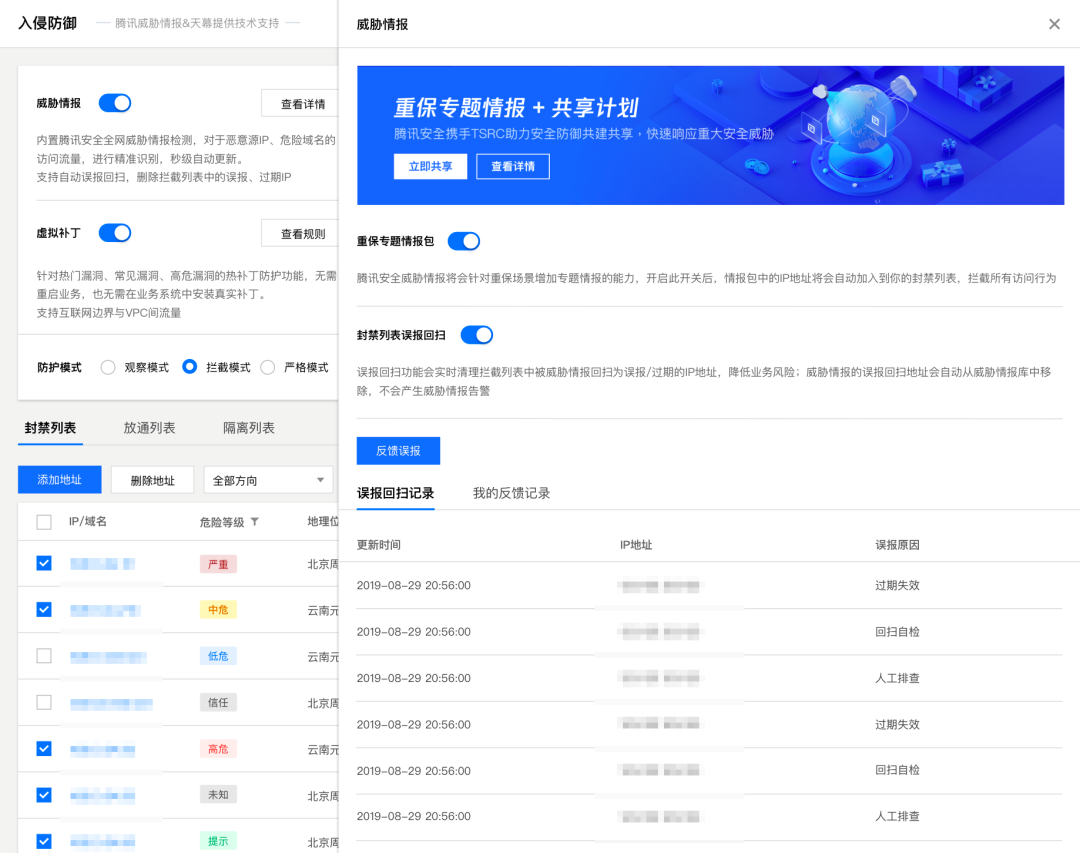
Task: Select 观察模式 radio button
Action: [108, 367]
